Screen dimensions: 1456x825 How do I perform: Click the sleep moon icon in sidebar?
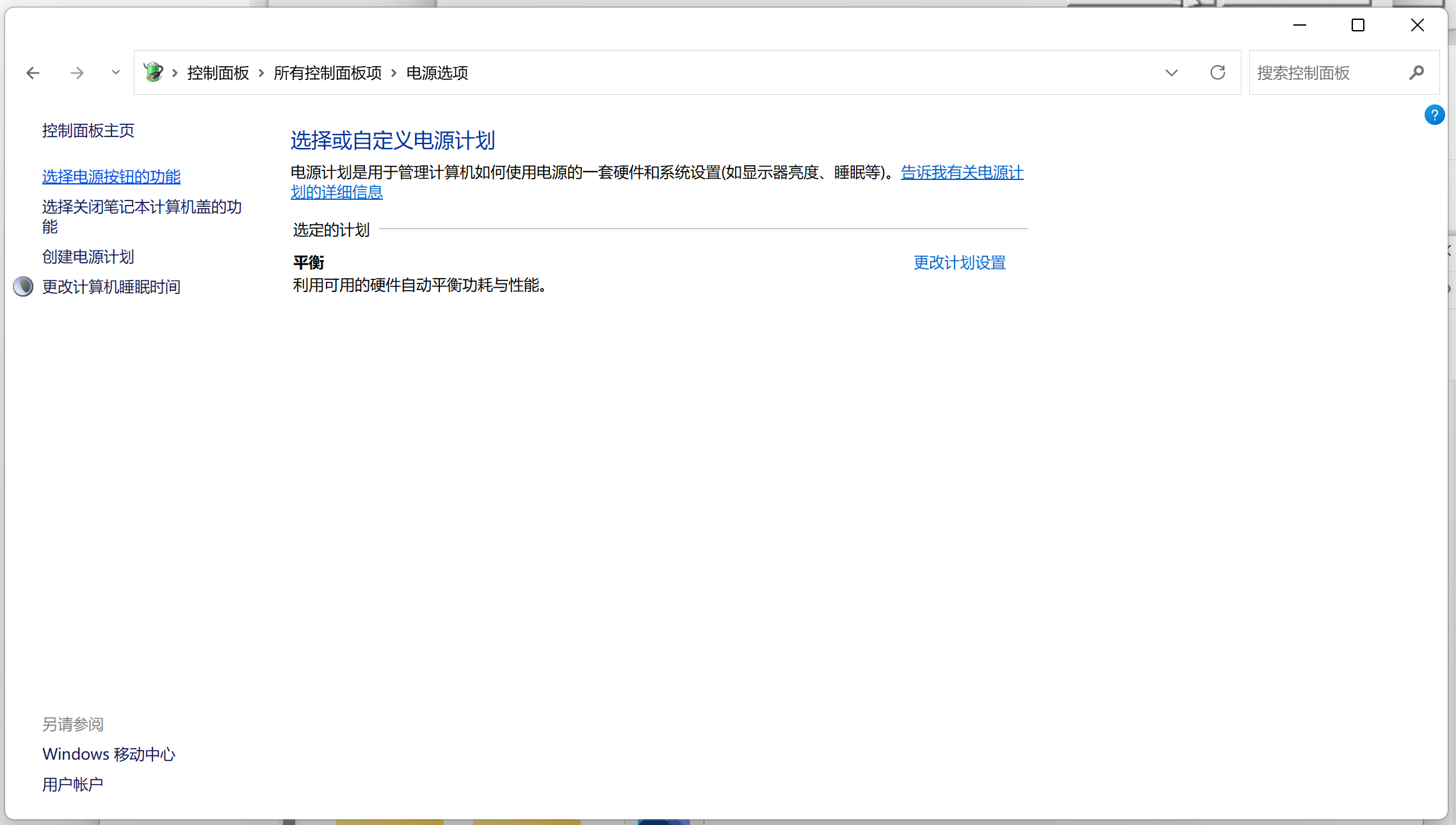tap(23, 286)
